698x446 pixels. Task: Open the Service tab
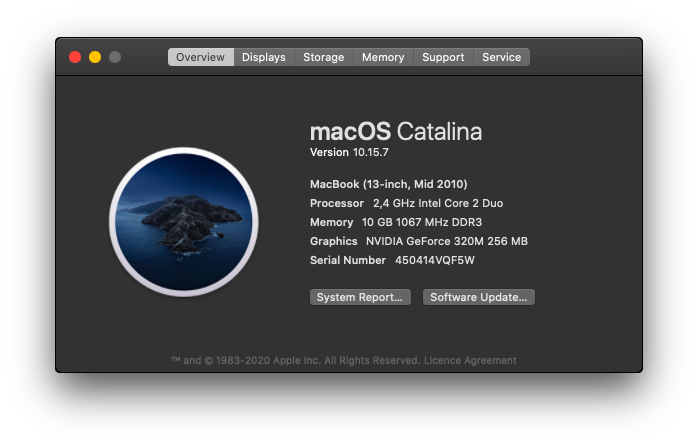tap(502, 57)
